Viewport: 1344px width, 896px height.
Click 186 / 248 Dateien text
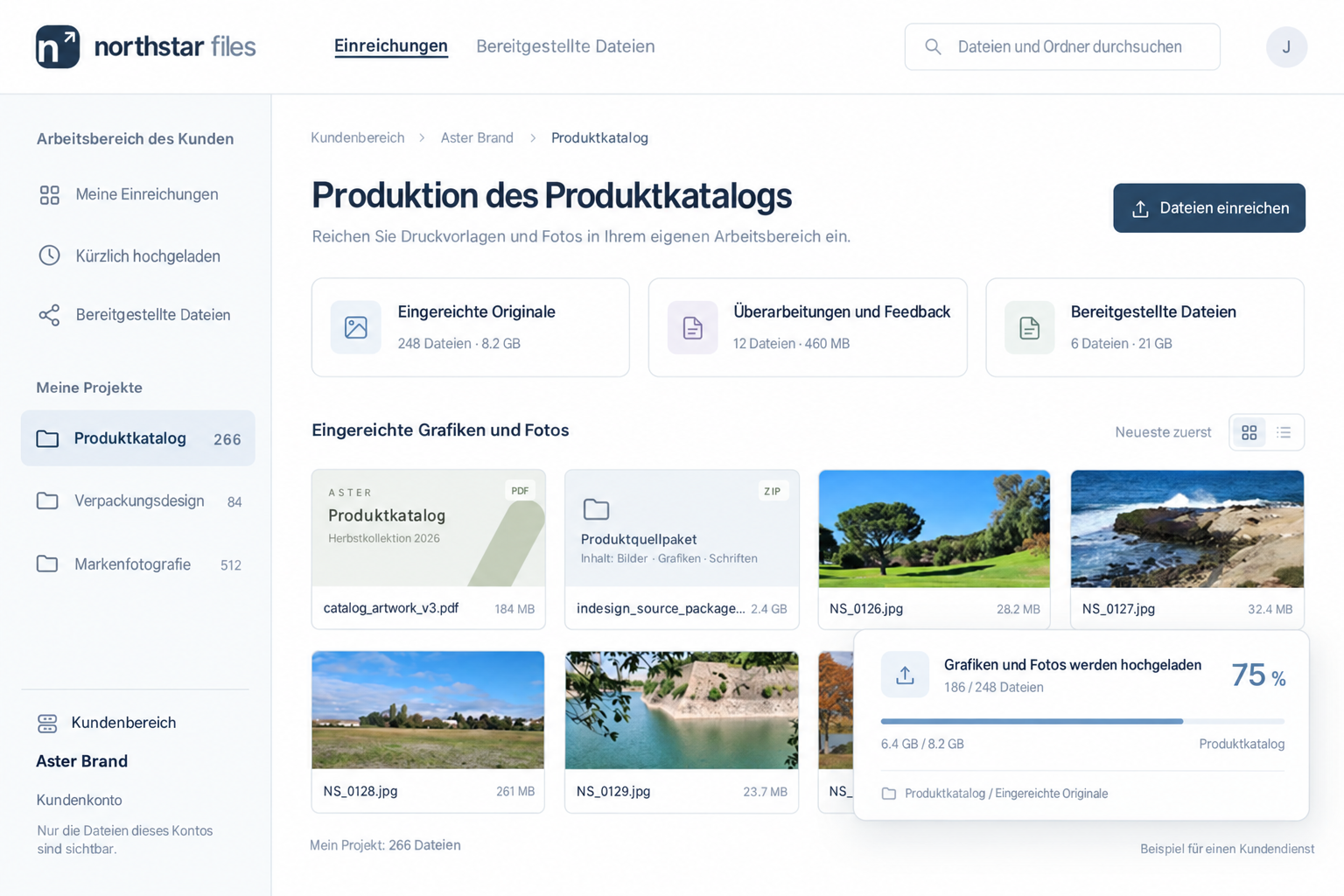pyautogui.click(x=994, y=688)
